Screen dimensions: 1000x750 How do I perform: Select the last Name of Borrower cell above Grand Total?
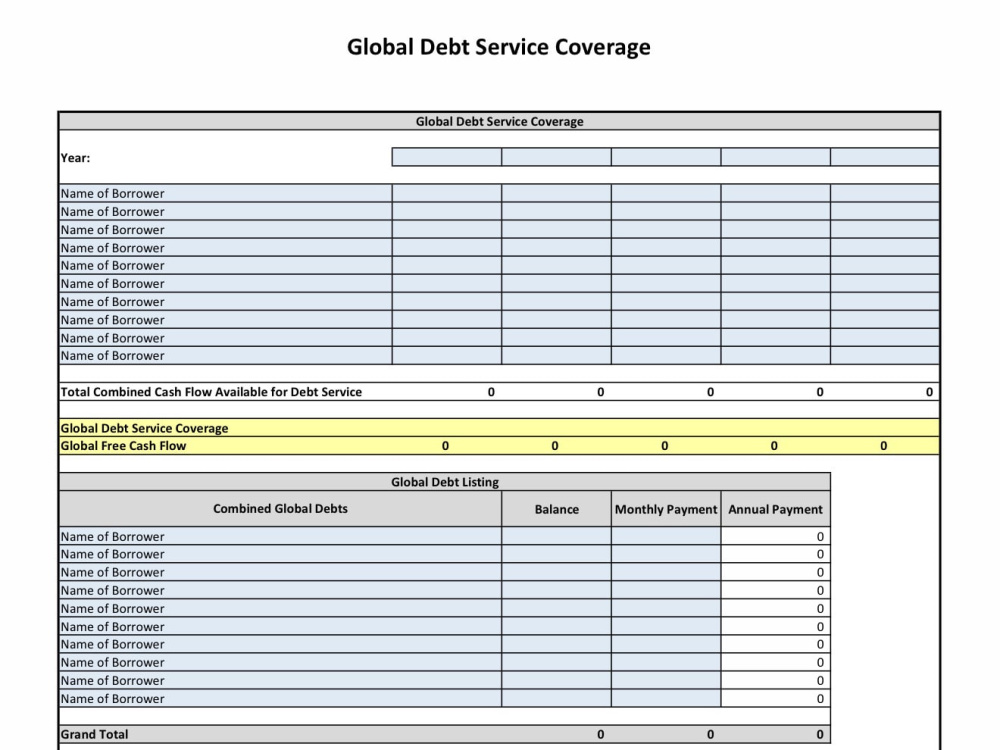(x=280, y=698)
